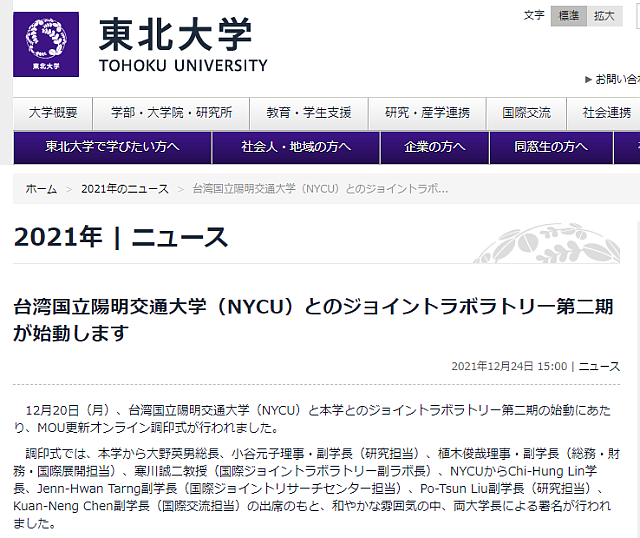This screenshot has width=640, height=538.
Task: Go to 同窓生の方へ page
Action: pos(551,147)
